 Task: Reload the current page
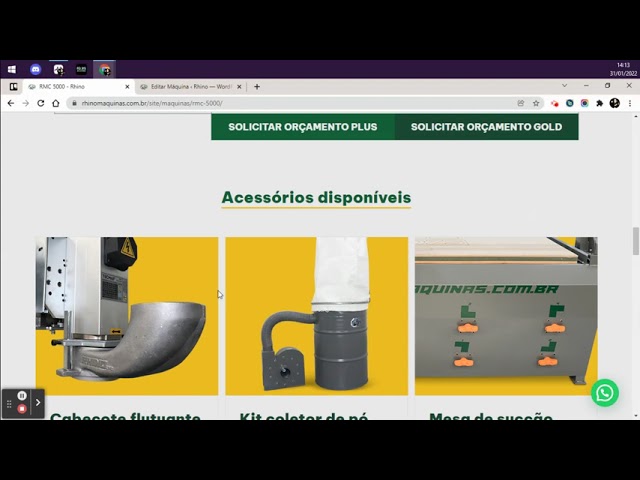pos(41,103)
